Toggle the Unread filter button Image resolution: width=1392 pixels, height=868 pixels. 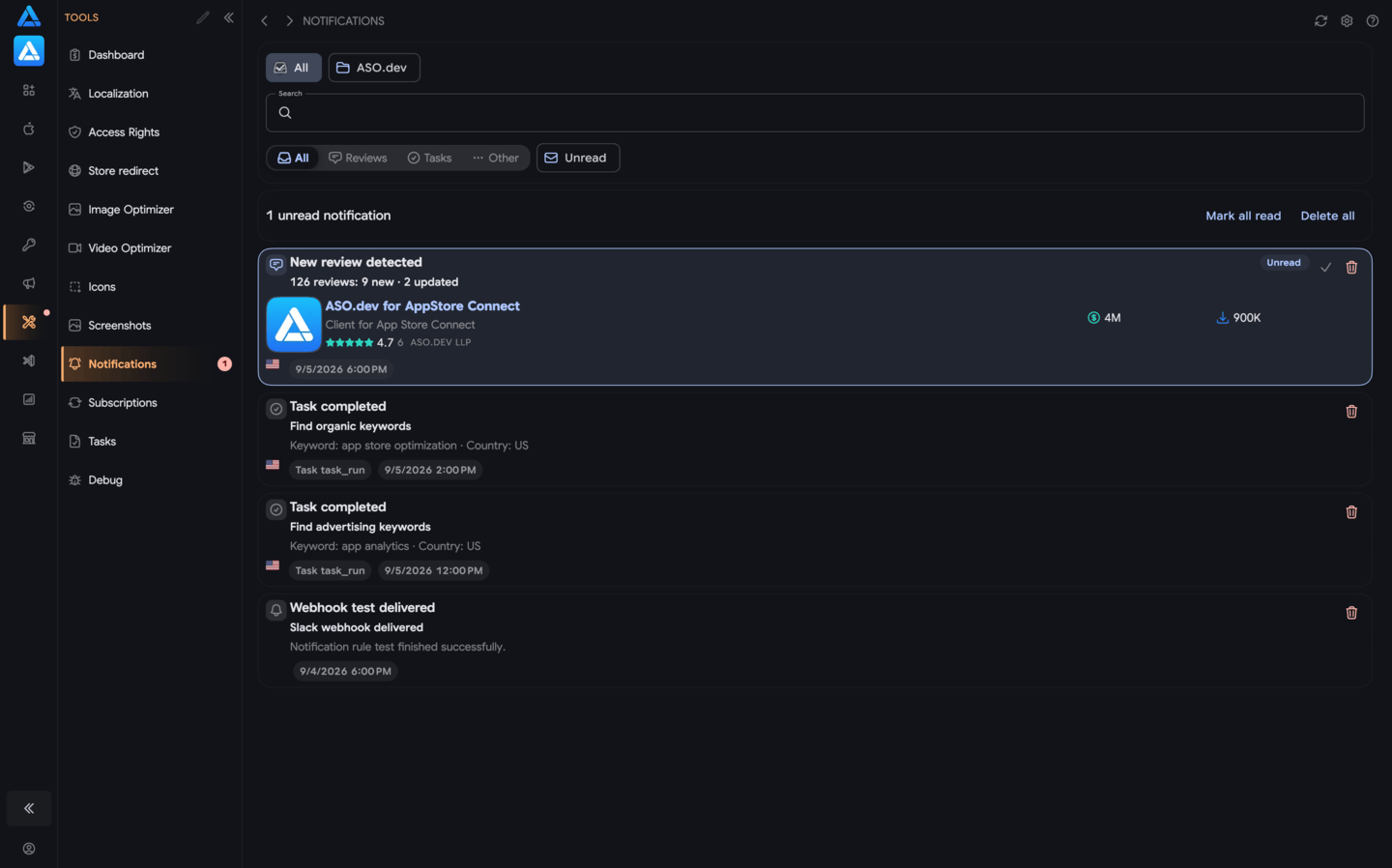click(578, 158)
